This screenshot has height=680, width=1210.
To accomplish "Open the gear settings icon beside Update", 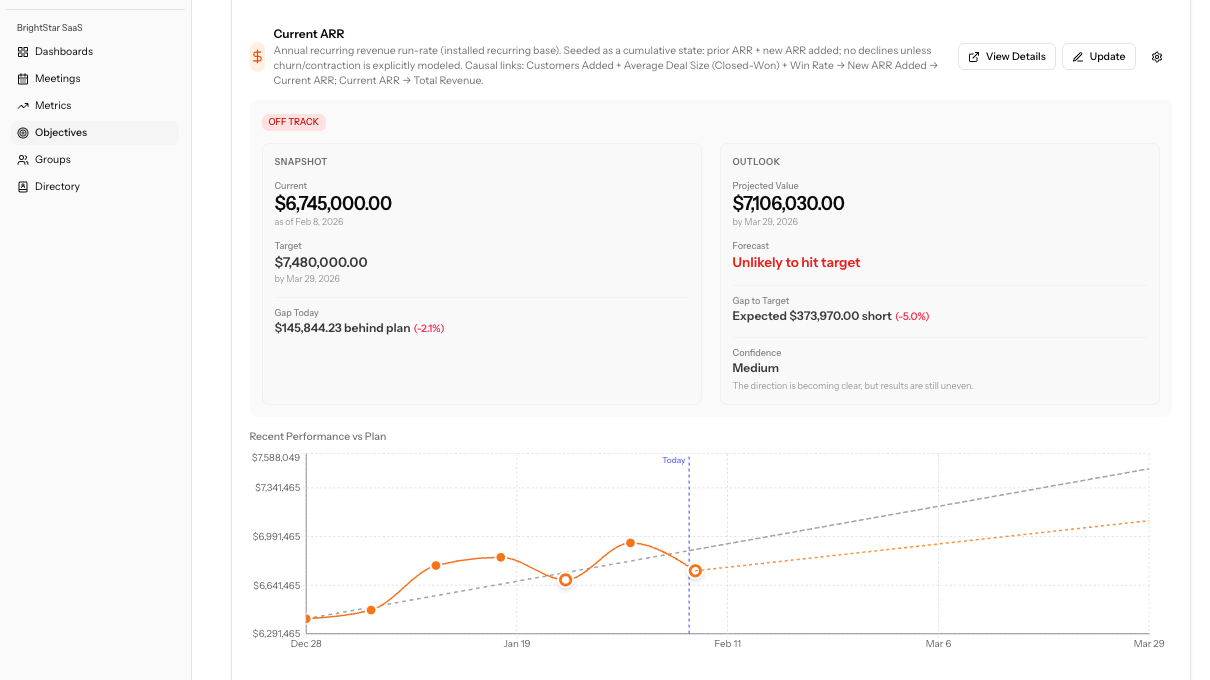I will tap(1157, 57).
